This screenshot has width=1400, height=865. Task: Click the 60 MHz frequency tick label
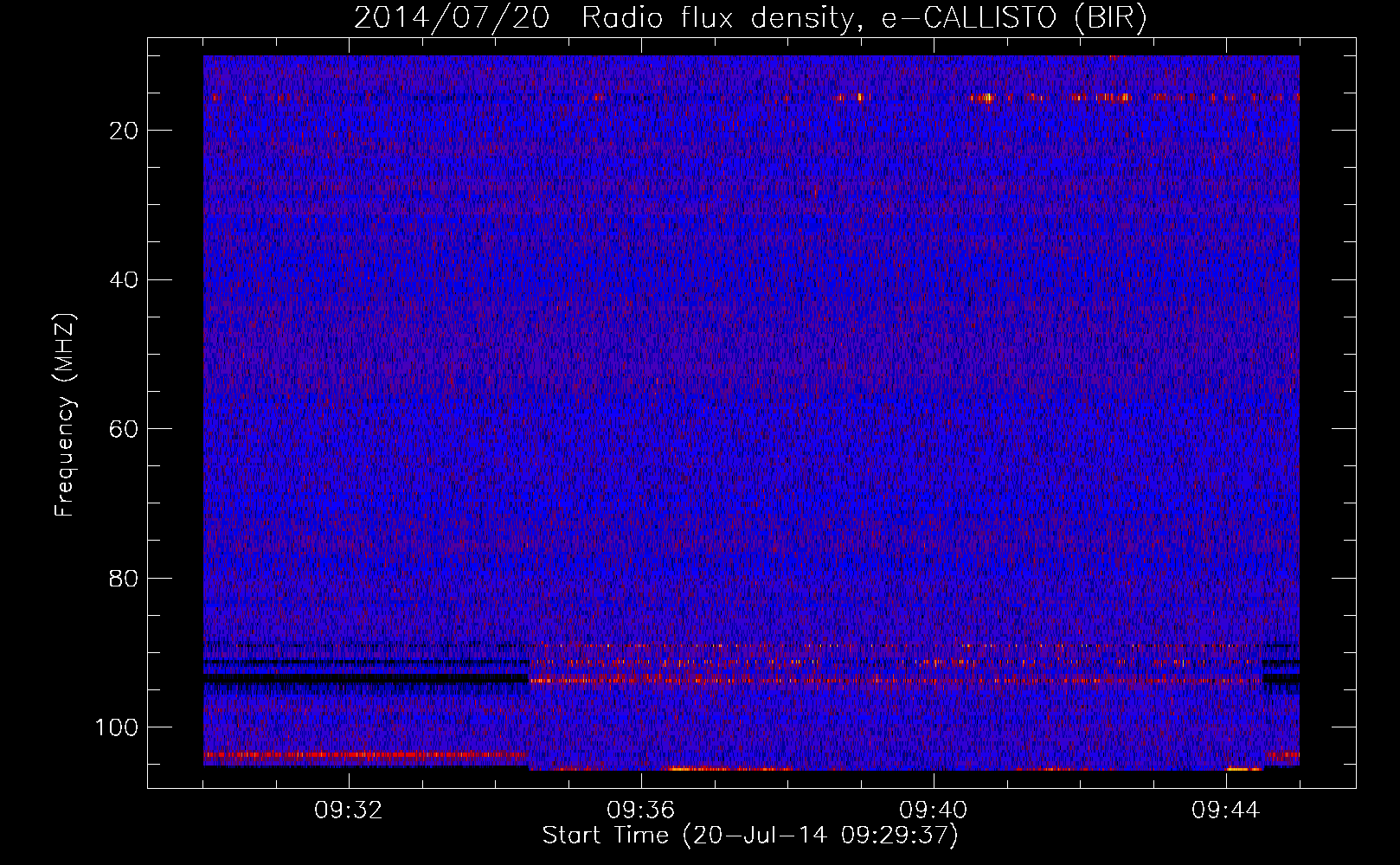point(125,429)
